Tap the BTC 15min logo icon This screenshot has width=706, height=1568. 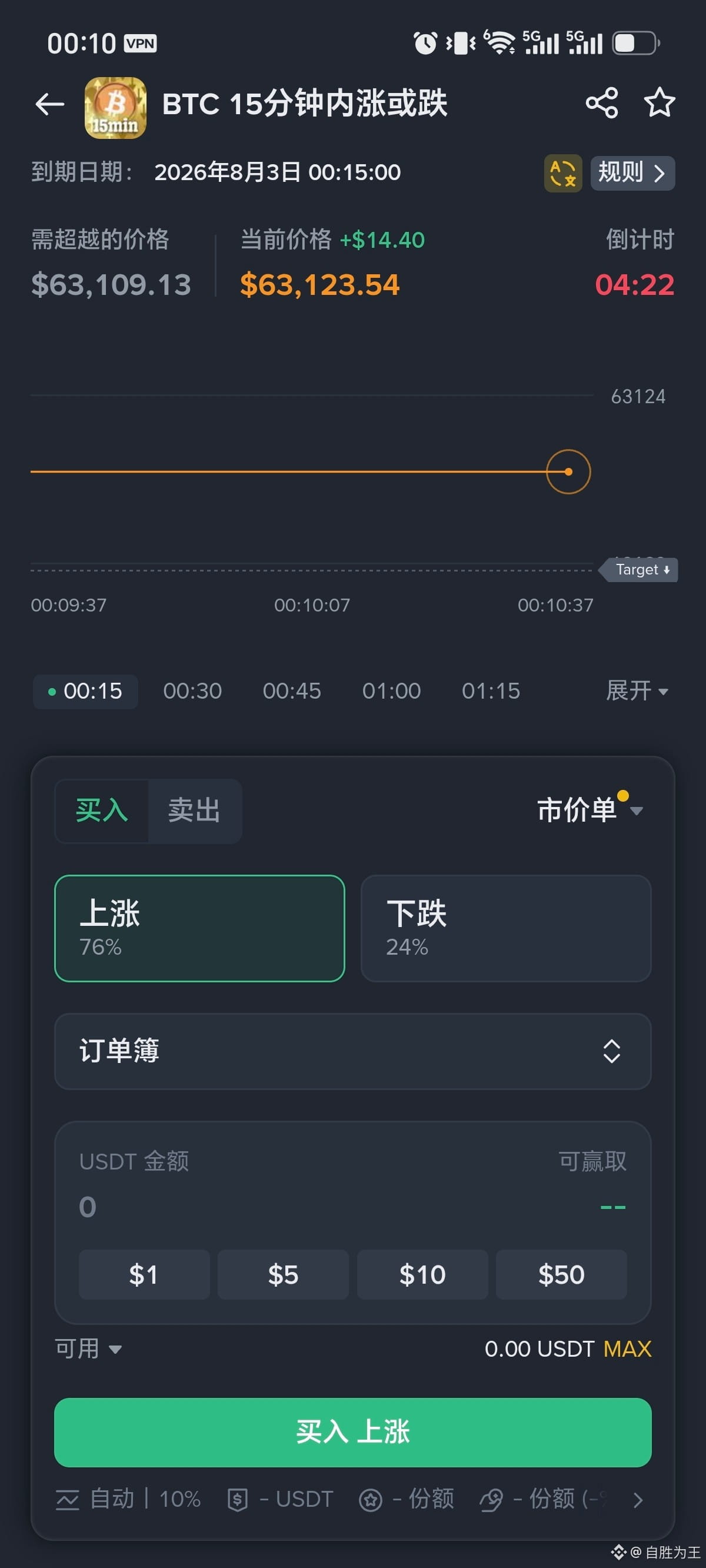coord(115,108)
